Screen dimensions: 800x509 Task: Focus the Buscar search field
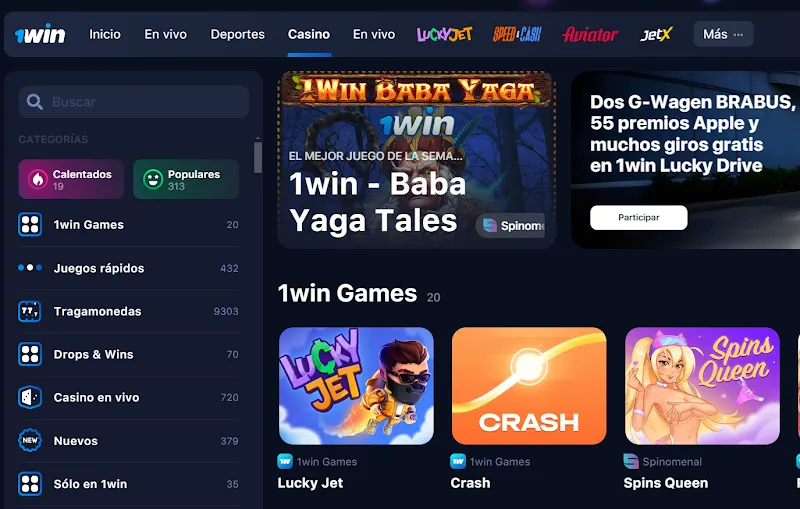pos(134,101)
